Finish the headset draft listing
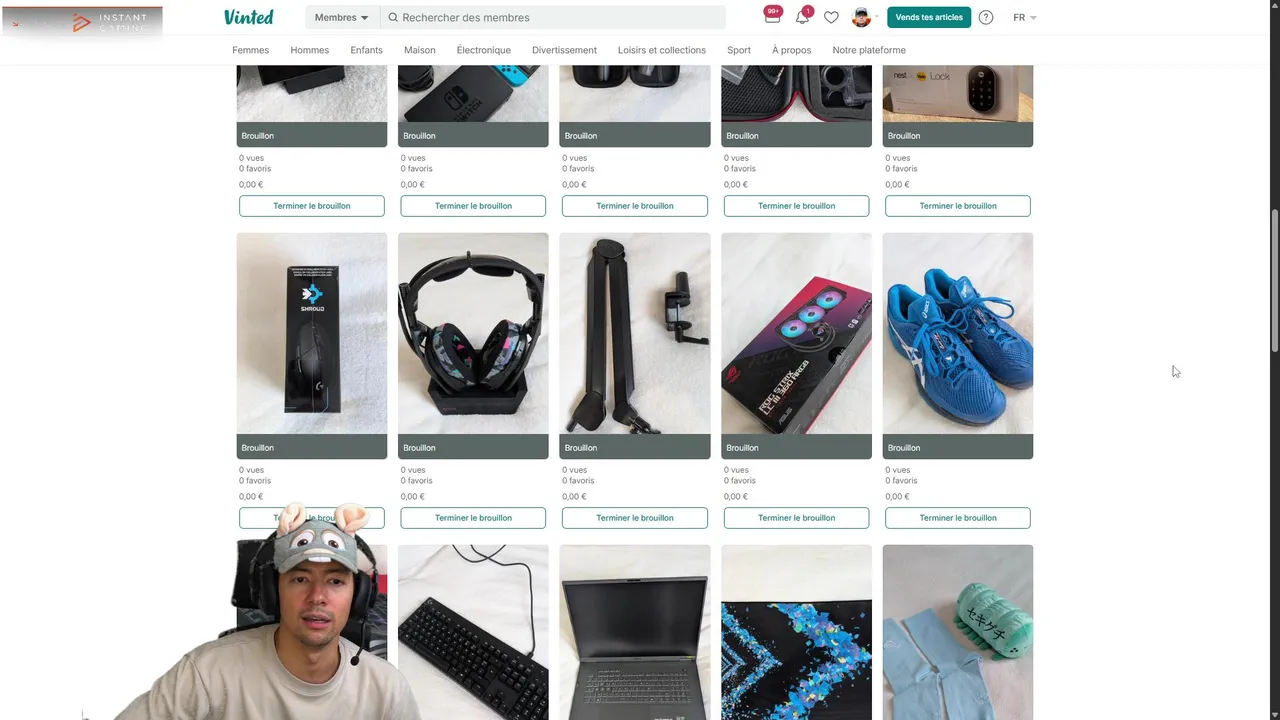1280x720 pixels. [x=473, y=518]
